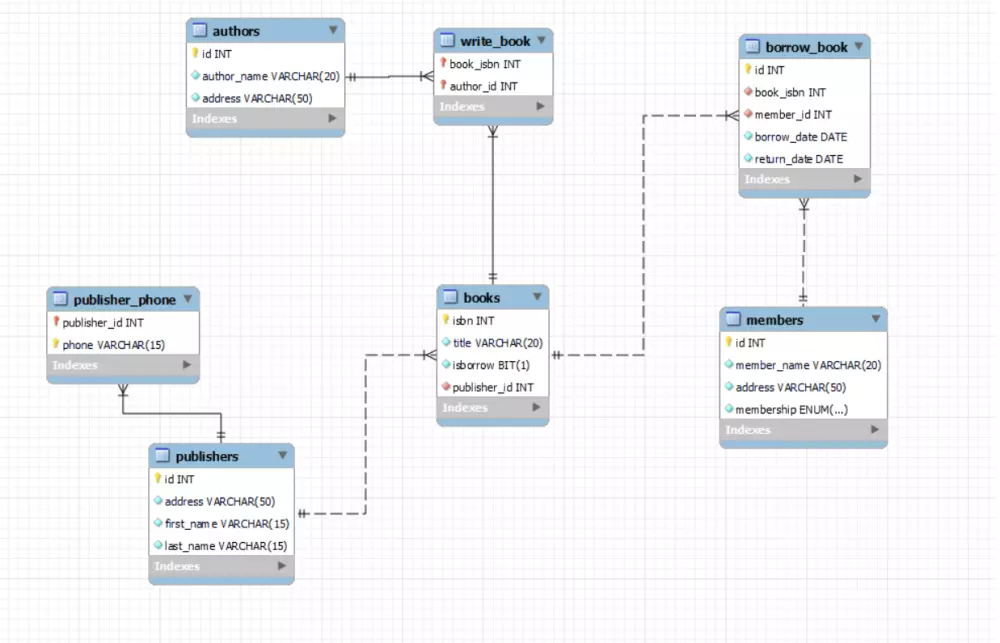The height and width of the screenshot is (643, 1000).
Task: Select the blue diamond icon beside member_name
Action: (x=728, y=365)
